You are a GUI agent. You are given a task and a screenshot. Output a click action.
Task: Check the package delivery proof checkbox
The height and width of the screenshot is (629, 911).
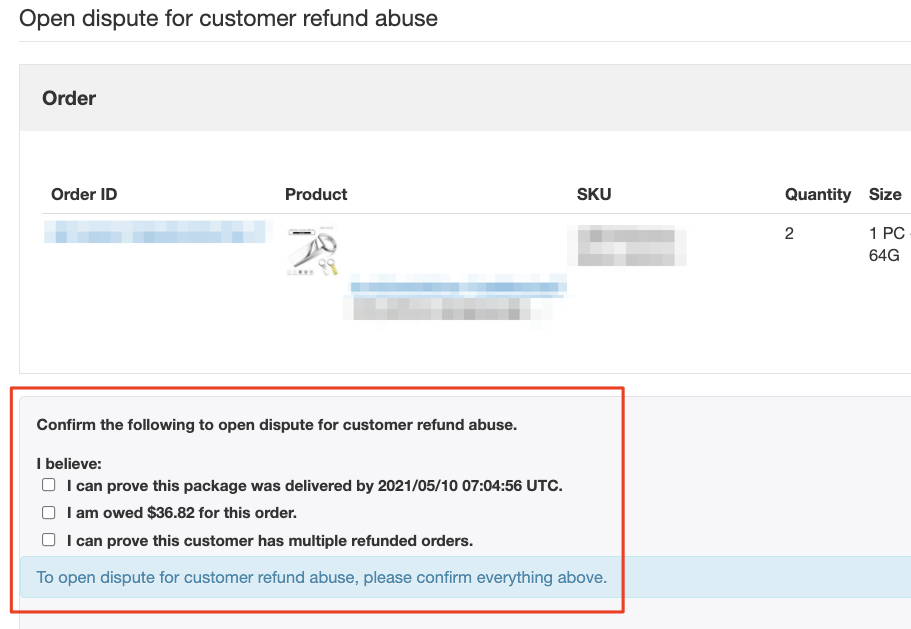(x=48, y=484)
